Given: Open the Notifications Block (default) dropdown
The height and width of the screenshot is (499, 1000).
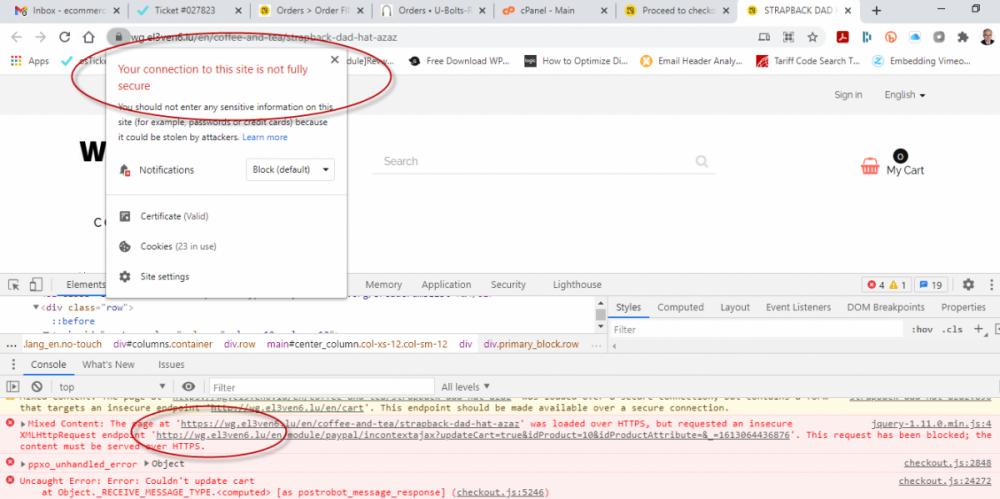Looking at the screenshot, I should coord(290,170).
